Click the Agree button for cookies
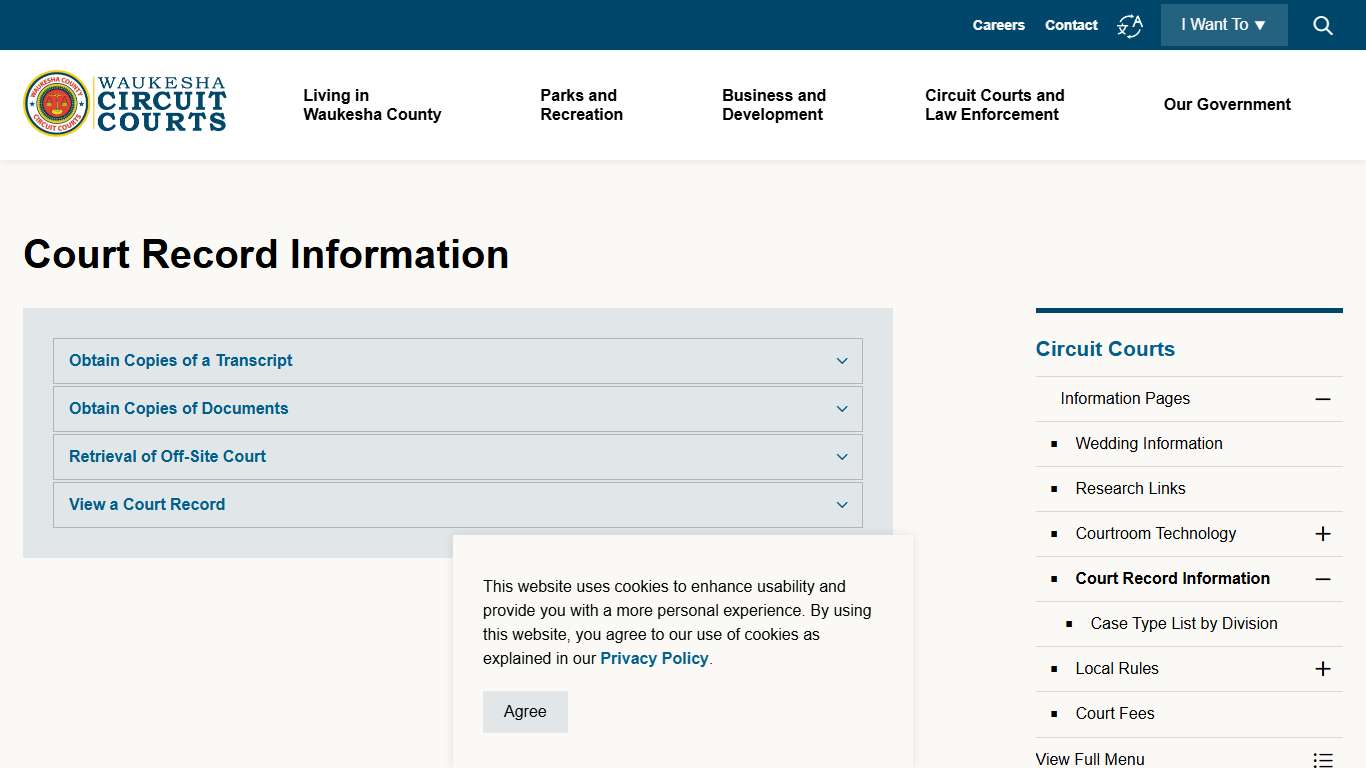The height and width of the screenshot is (768, 1366). 525,711
